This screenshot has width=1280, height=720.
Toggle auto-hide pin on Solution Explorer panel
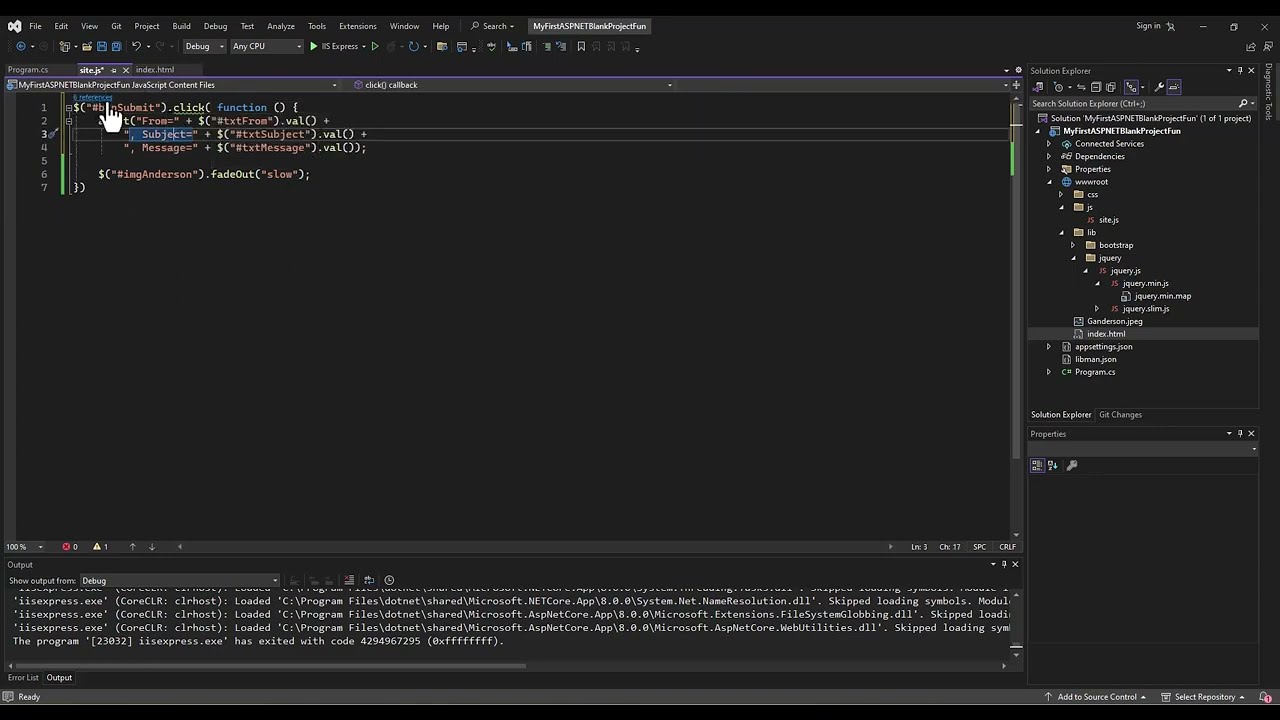(1240, 71)
